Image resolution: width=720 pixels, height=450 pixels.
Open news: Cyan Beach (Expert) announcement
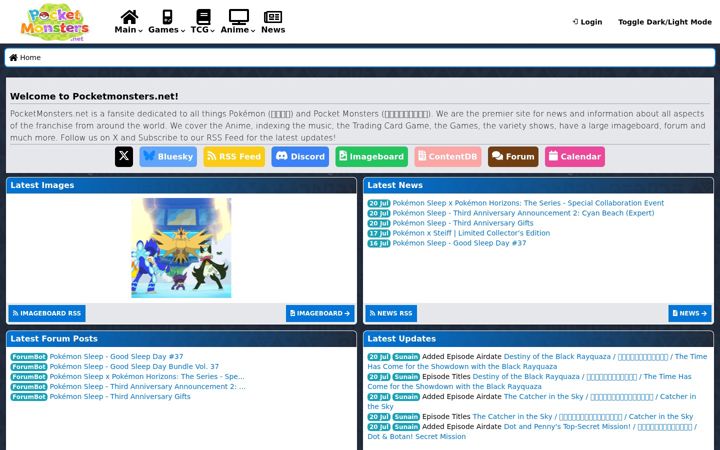coord(523,213)
